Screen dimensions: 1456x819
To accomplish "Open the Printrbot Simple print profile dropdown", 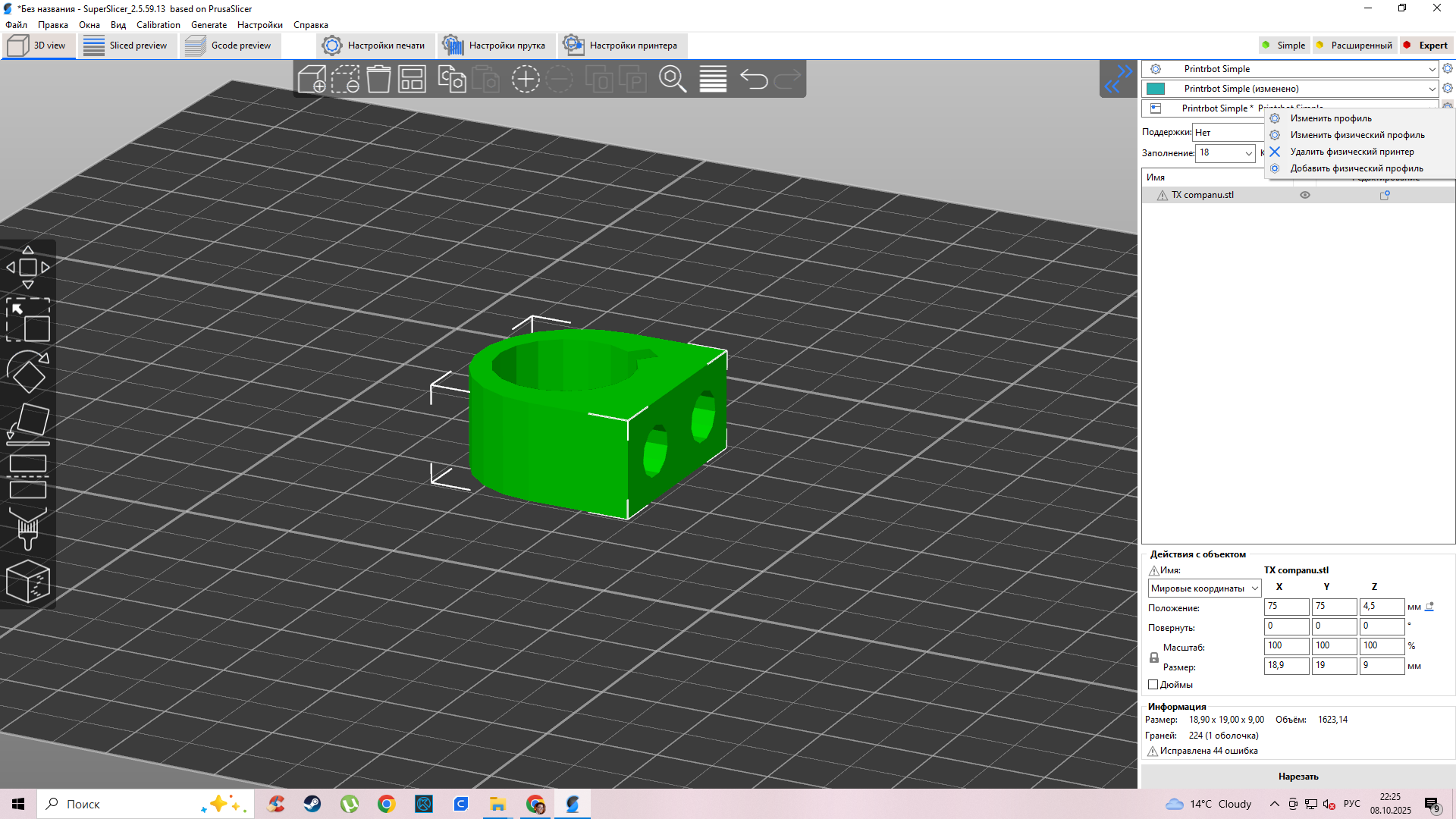I will [1432, 69].
